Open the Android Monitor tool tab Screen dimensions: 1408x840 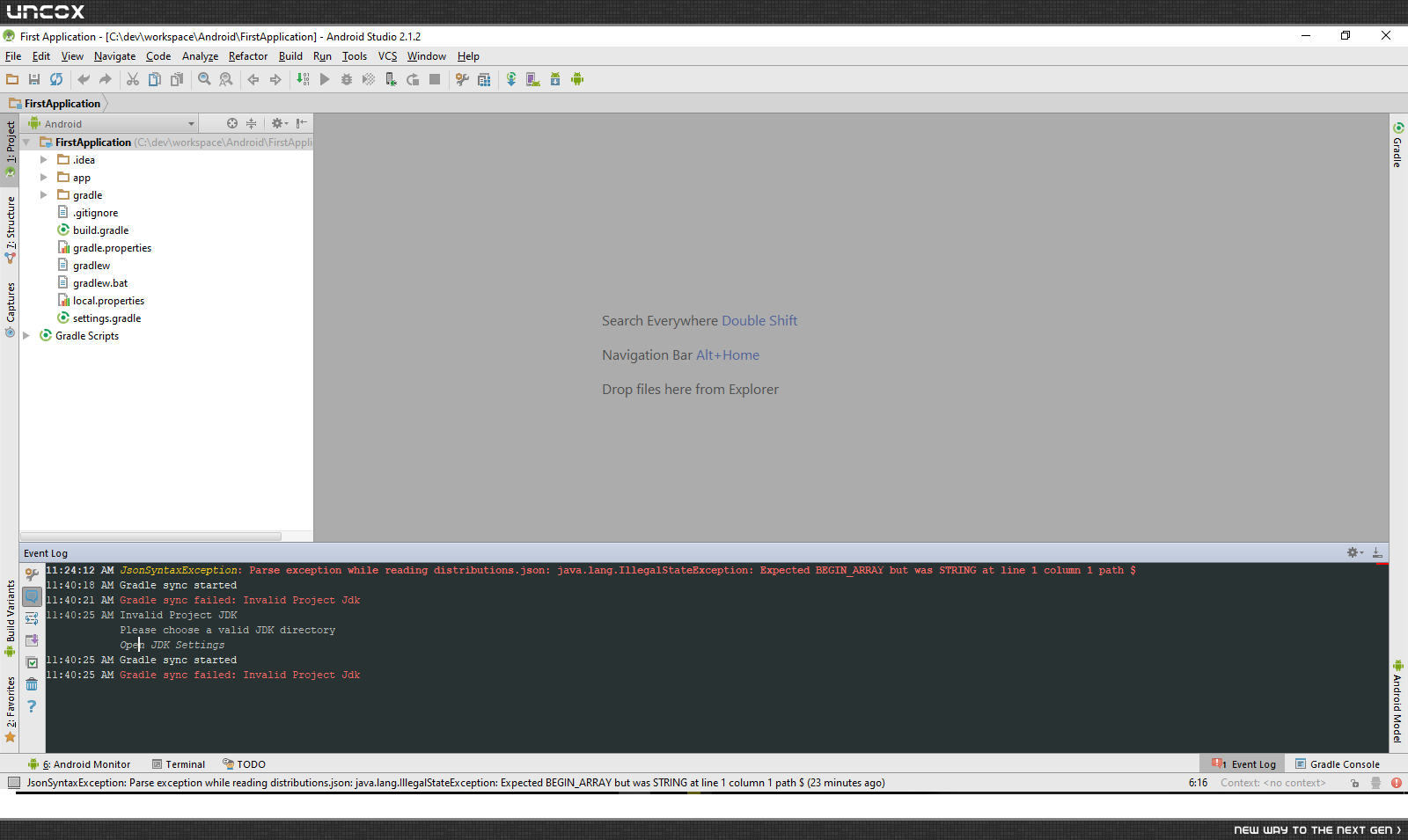tap(79, 764)
